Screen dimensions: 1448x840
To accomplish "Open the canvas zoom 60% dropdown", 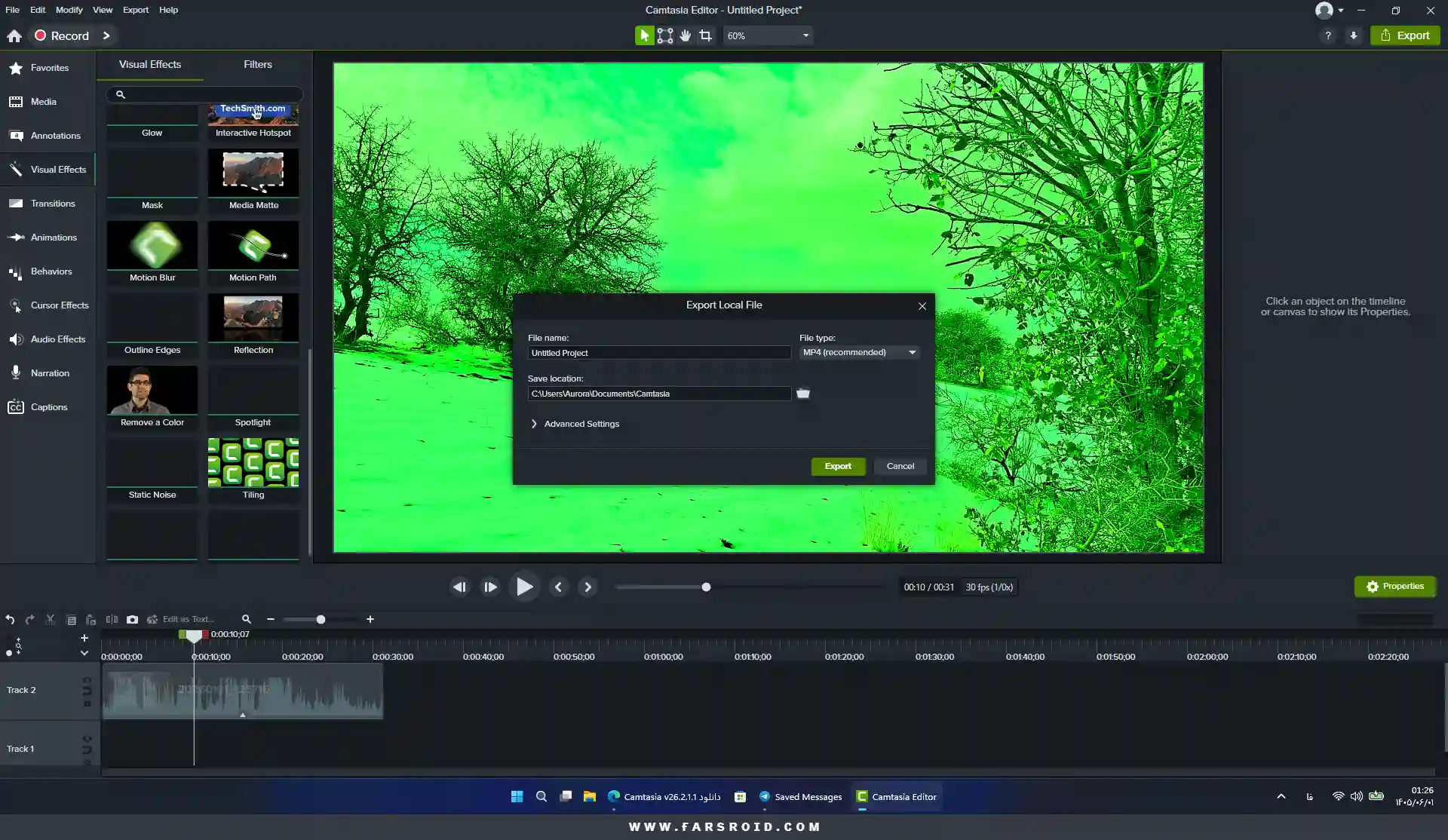I will tap(768, 35).
